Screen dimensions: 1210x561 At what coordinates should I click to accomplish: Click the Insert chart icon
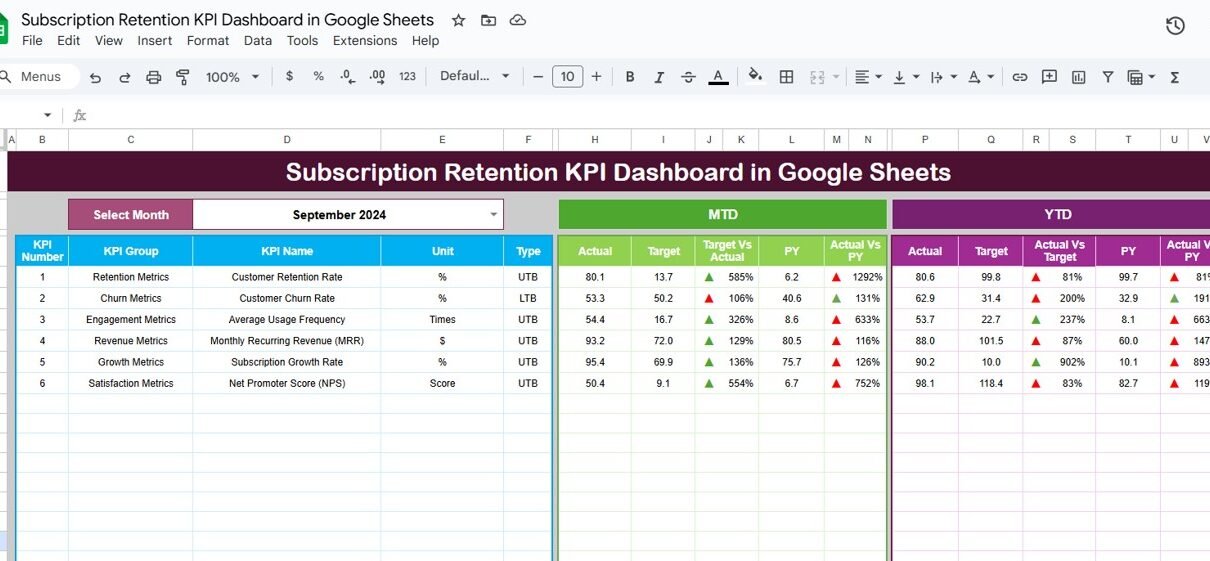click(x=1079, y=77)
